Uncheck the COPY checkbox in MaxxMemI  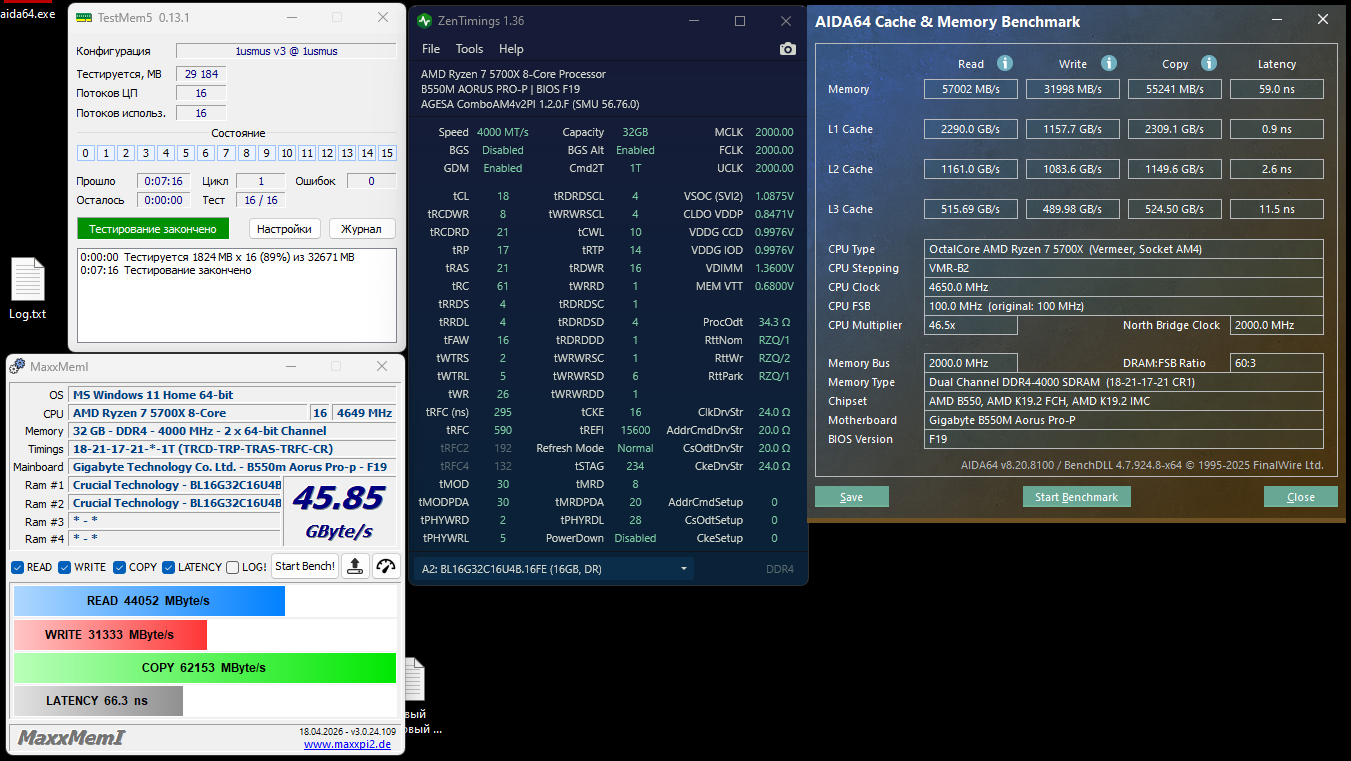(120, 567)
